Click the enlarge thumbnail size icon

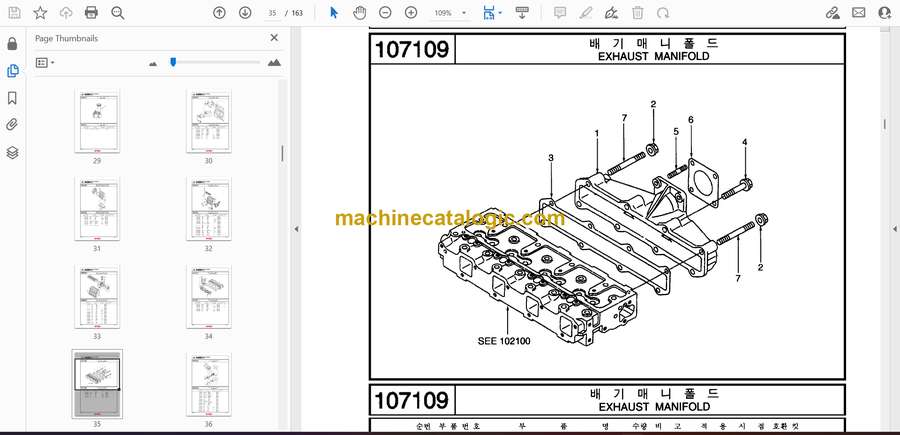pos(274,63)
